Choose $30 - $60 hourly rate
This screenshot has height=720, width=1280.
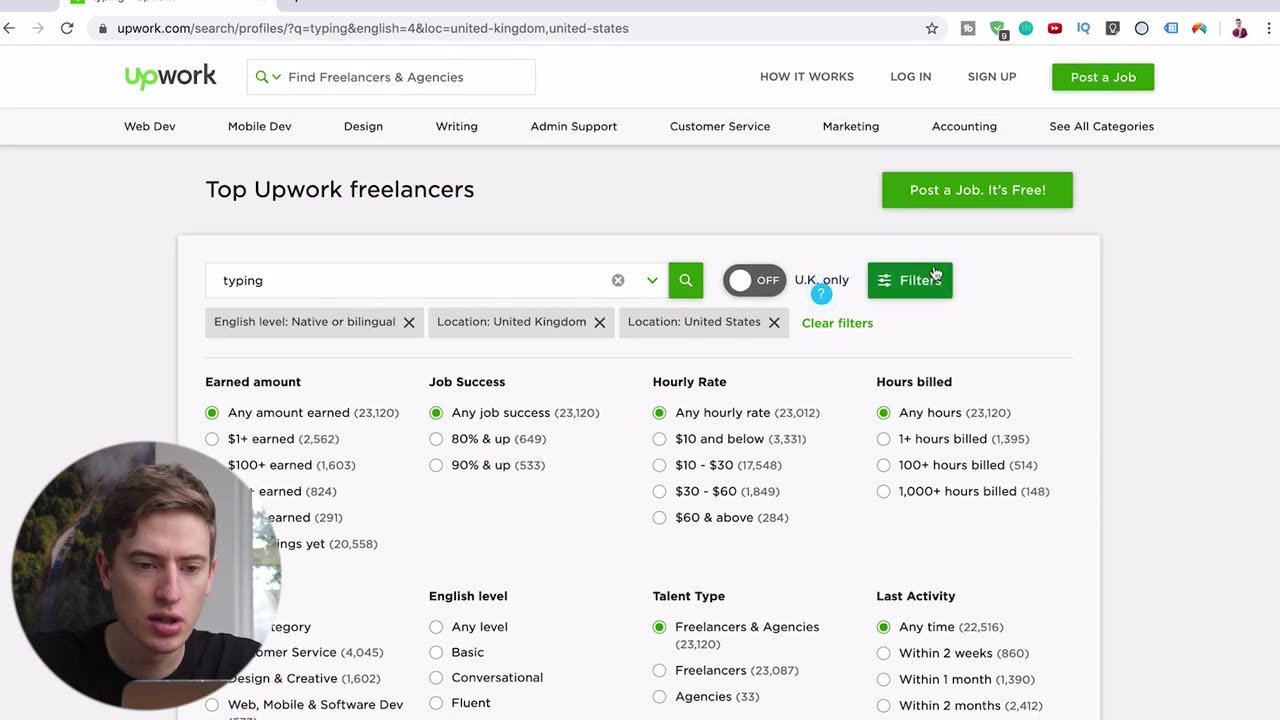click(x=659, y=491)
